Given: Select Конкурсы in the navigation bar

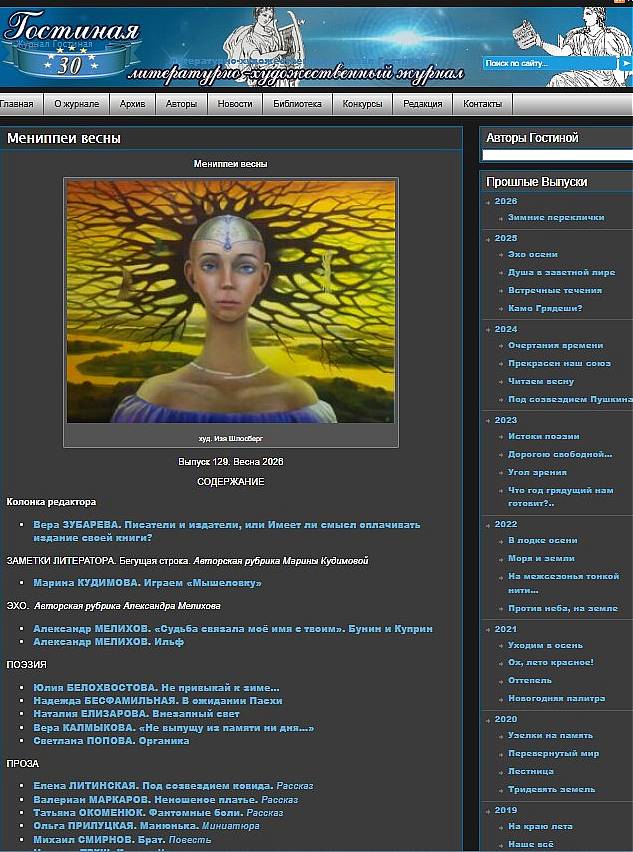Looking at the screenshot, I should click(362, 104).
